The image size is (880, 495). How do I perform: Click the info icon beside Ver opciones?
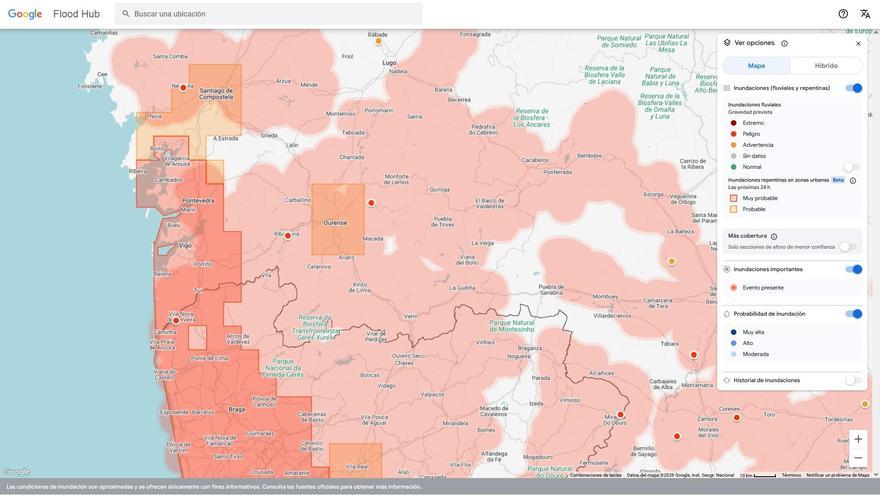coord(784,43)
